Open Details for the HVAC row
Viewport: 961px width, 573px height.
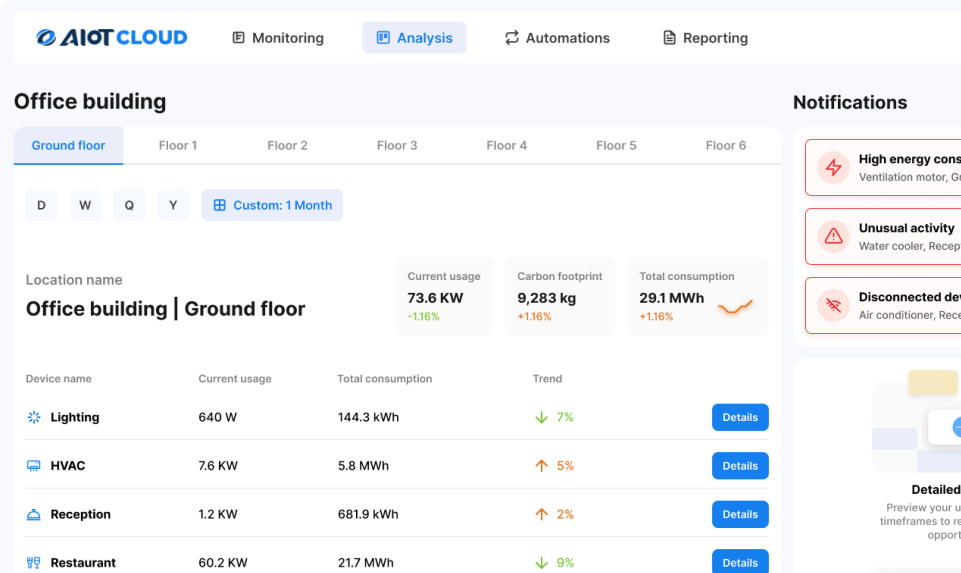pos(740,466)
